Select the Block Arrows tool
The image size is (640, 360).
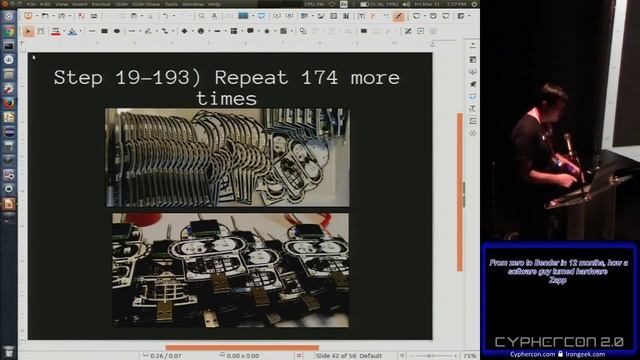pos(217,31)
